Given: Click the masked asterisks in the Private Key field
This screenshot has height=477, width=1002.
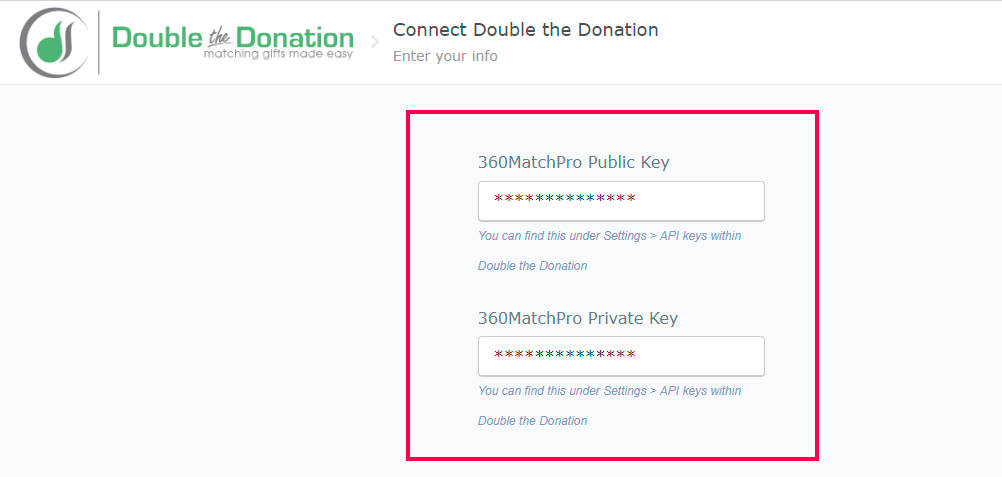Looking at the screenshot, I should click(x=565, y=354).
